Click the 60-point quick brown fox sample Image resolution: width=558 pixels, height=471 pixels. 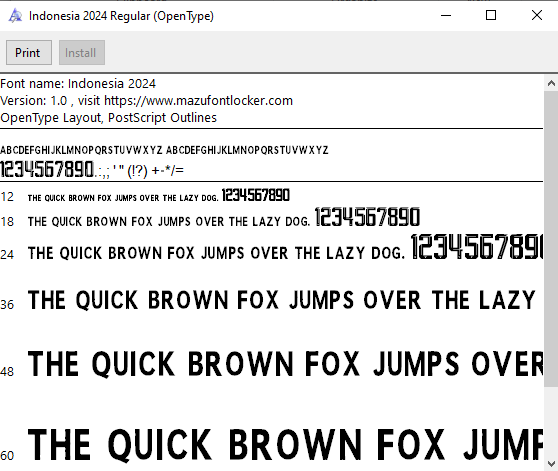click(x=285, y=445)
